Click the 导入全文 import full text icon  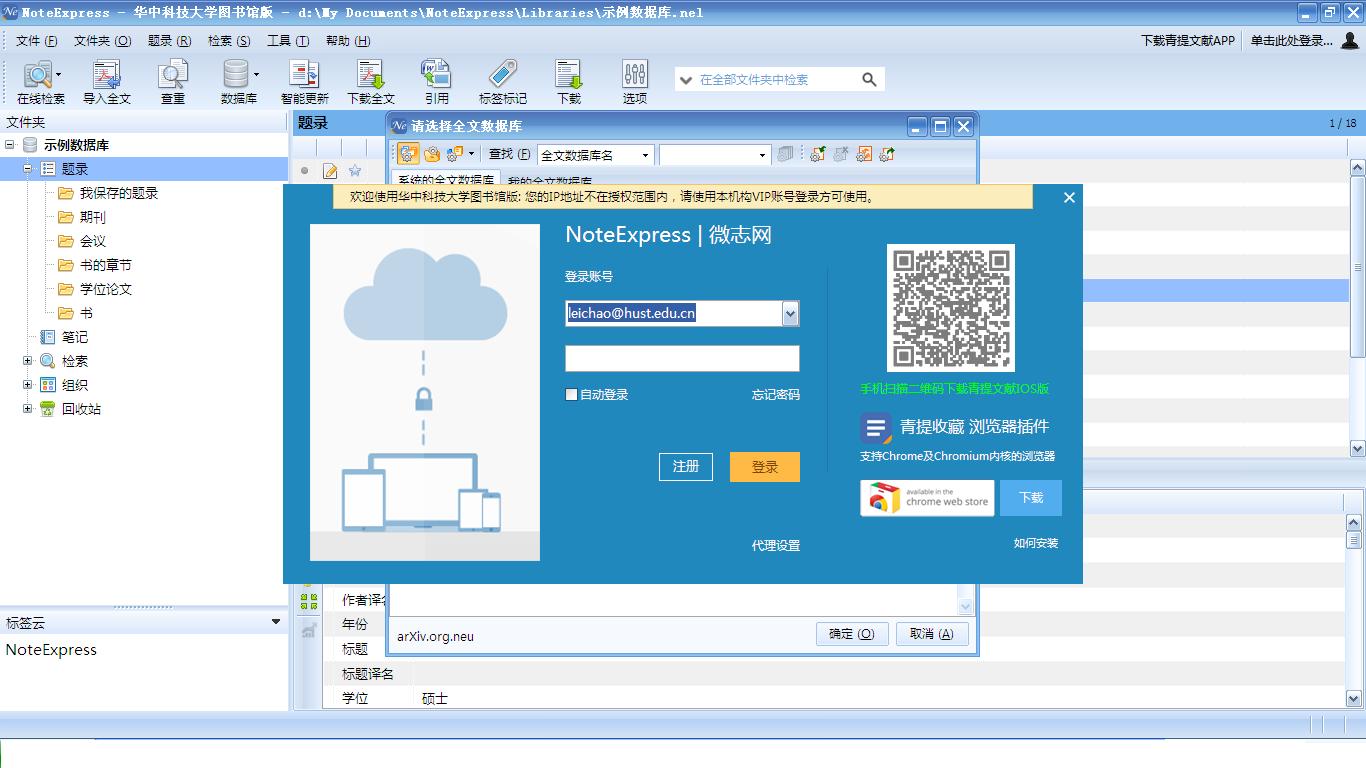tap(106, 82)
